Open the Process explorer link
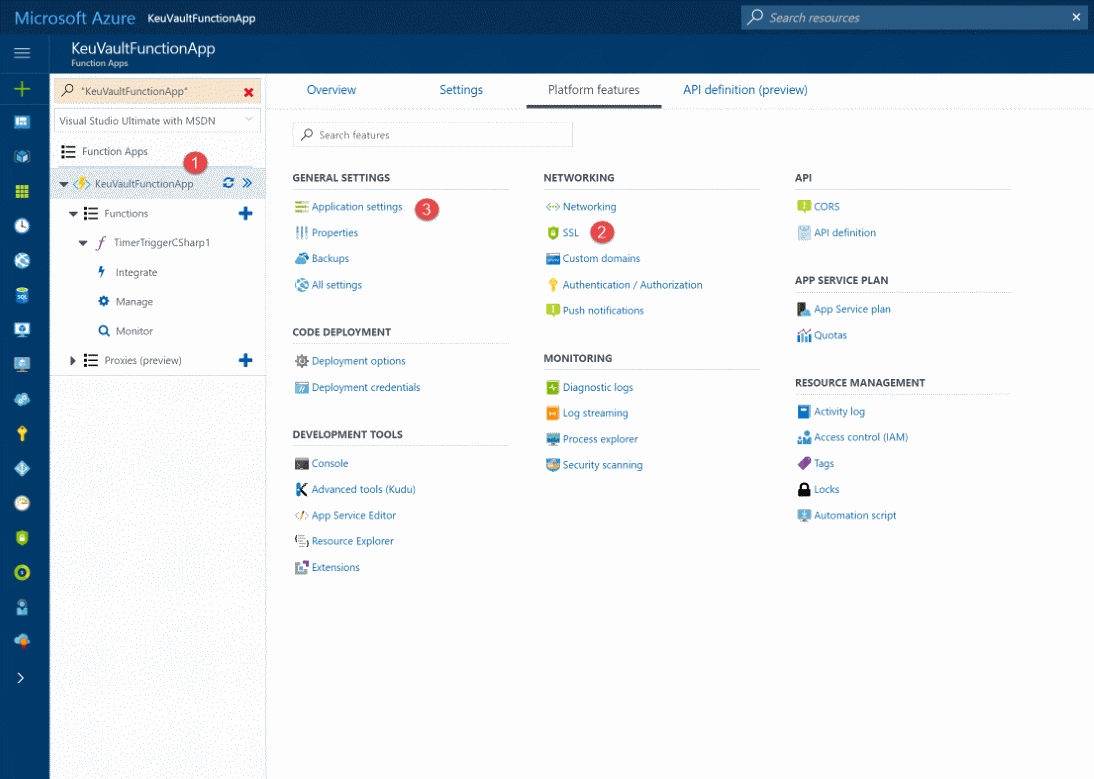 (x=600, y=439)
